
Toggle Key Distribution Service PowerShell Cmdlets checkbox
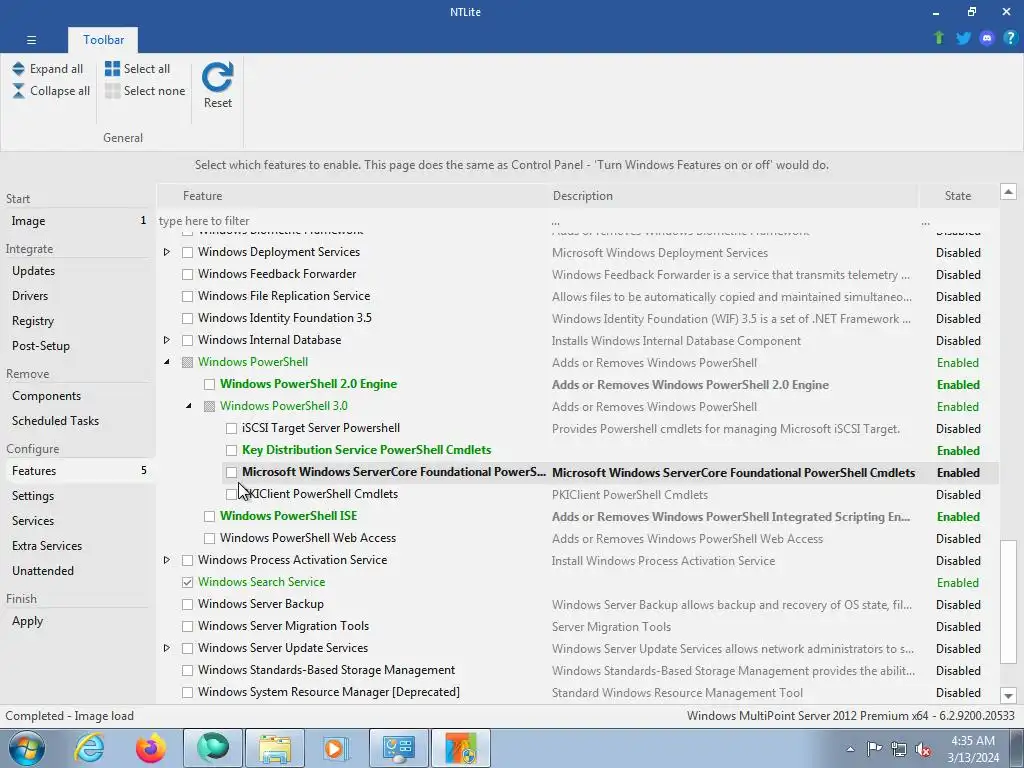[231, 450]
